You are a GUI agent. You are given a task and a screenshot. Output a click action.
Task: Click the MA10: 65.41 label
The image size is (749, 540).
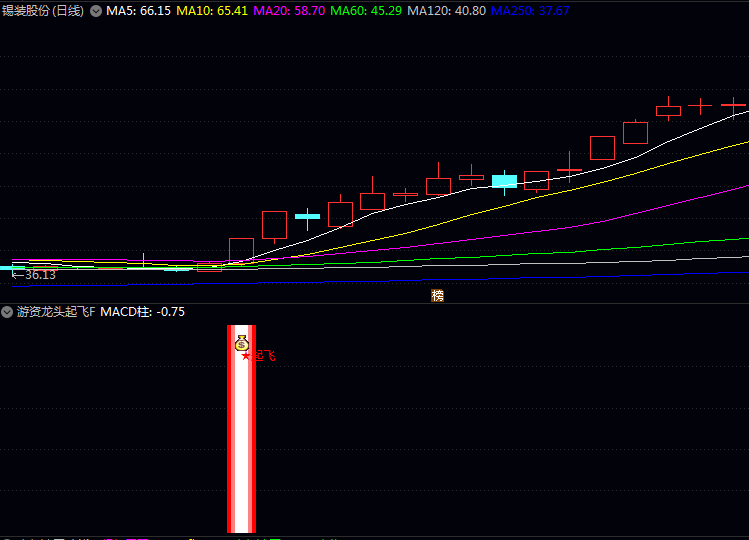click(212, 11)
